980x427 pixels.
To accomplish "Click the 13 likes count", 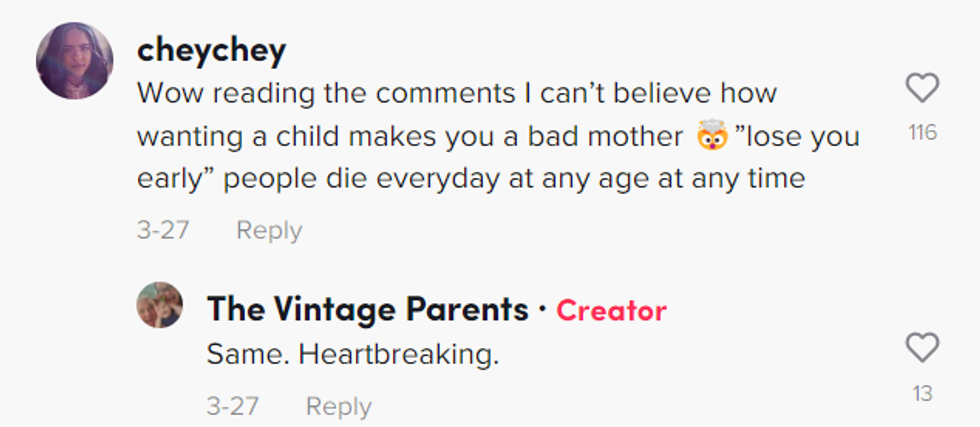I will [x=922, y=393].
